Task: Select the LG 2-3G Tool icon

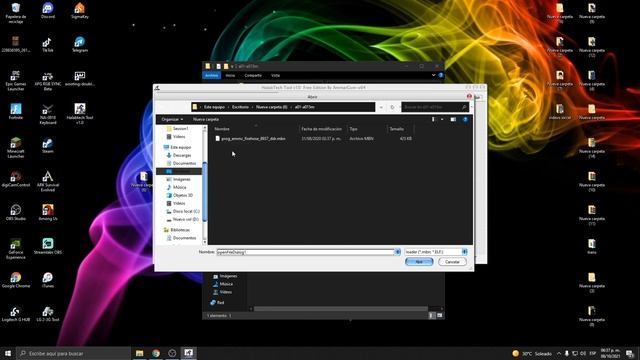Action: point(48,314)
